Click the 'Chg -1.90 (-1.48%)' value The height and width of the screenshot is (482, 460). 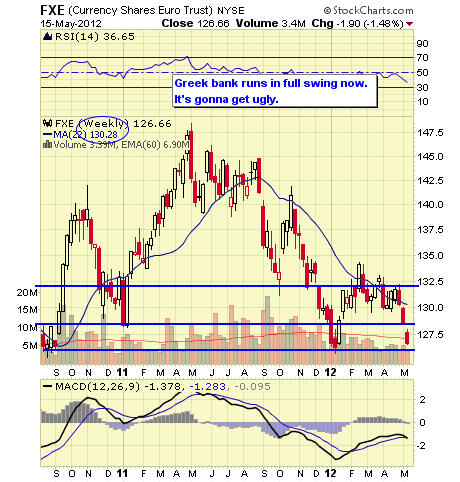pyautogui.click(x=357, y=24)
